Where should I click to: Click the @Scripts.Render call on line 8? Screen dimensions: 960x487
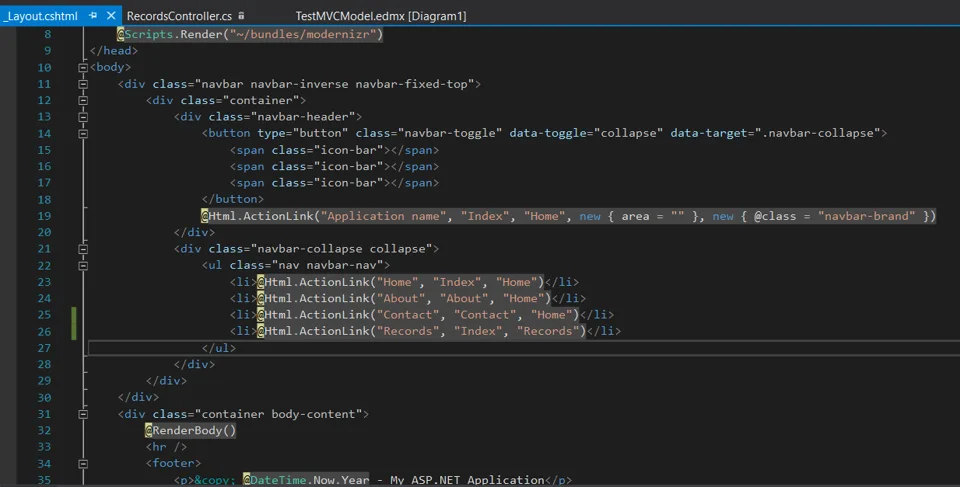(x=250, y=34)
